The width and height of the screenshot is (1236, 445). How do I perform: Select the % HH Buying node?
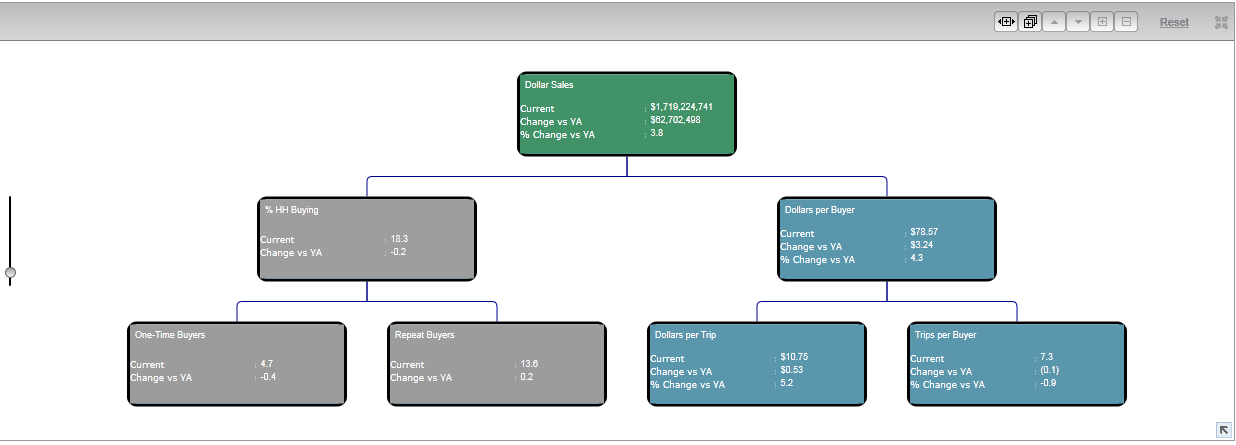(367, 239)
